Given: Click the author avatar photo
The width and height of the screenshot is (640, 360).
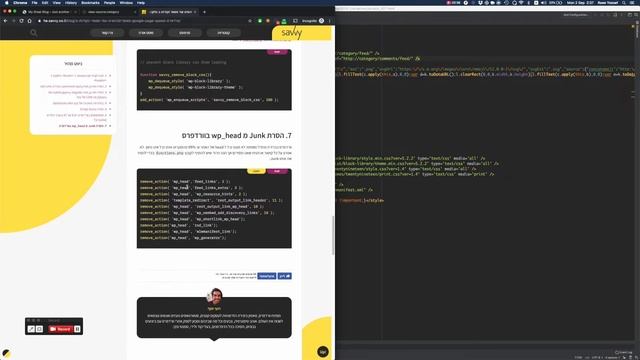Looking at the screenshot, I should pyautogui.click(x=215, y=296).
